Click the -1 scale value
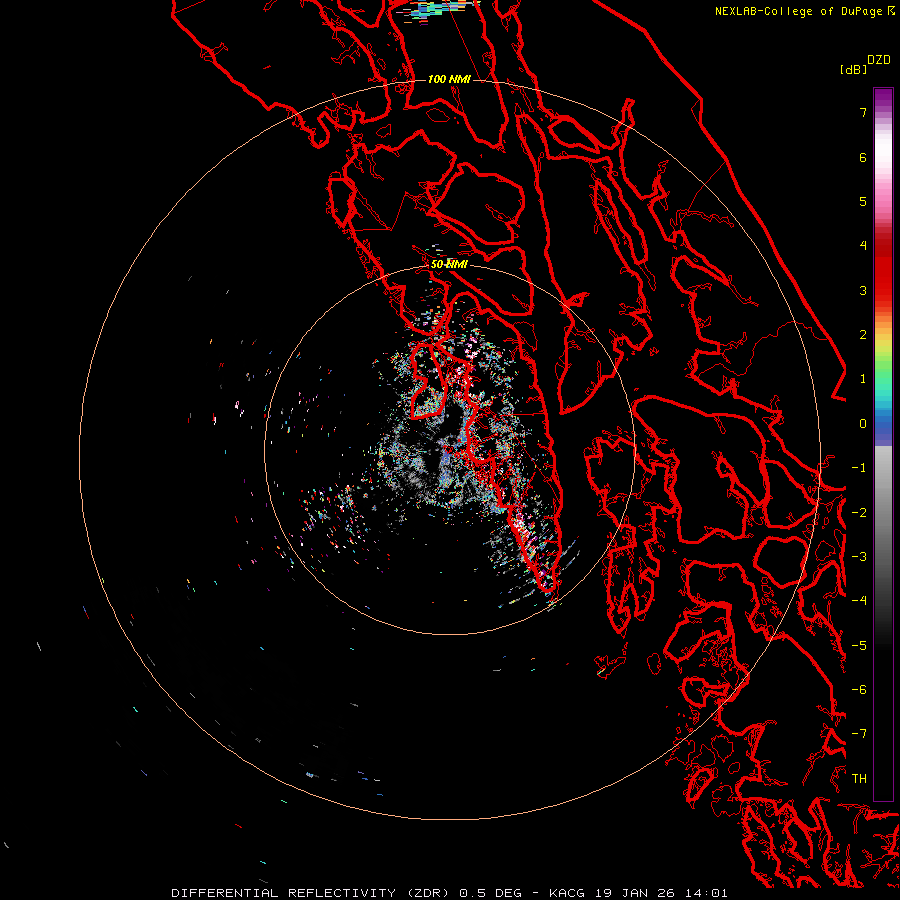 click(x=859, y=468)
